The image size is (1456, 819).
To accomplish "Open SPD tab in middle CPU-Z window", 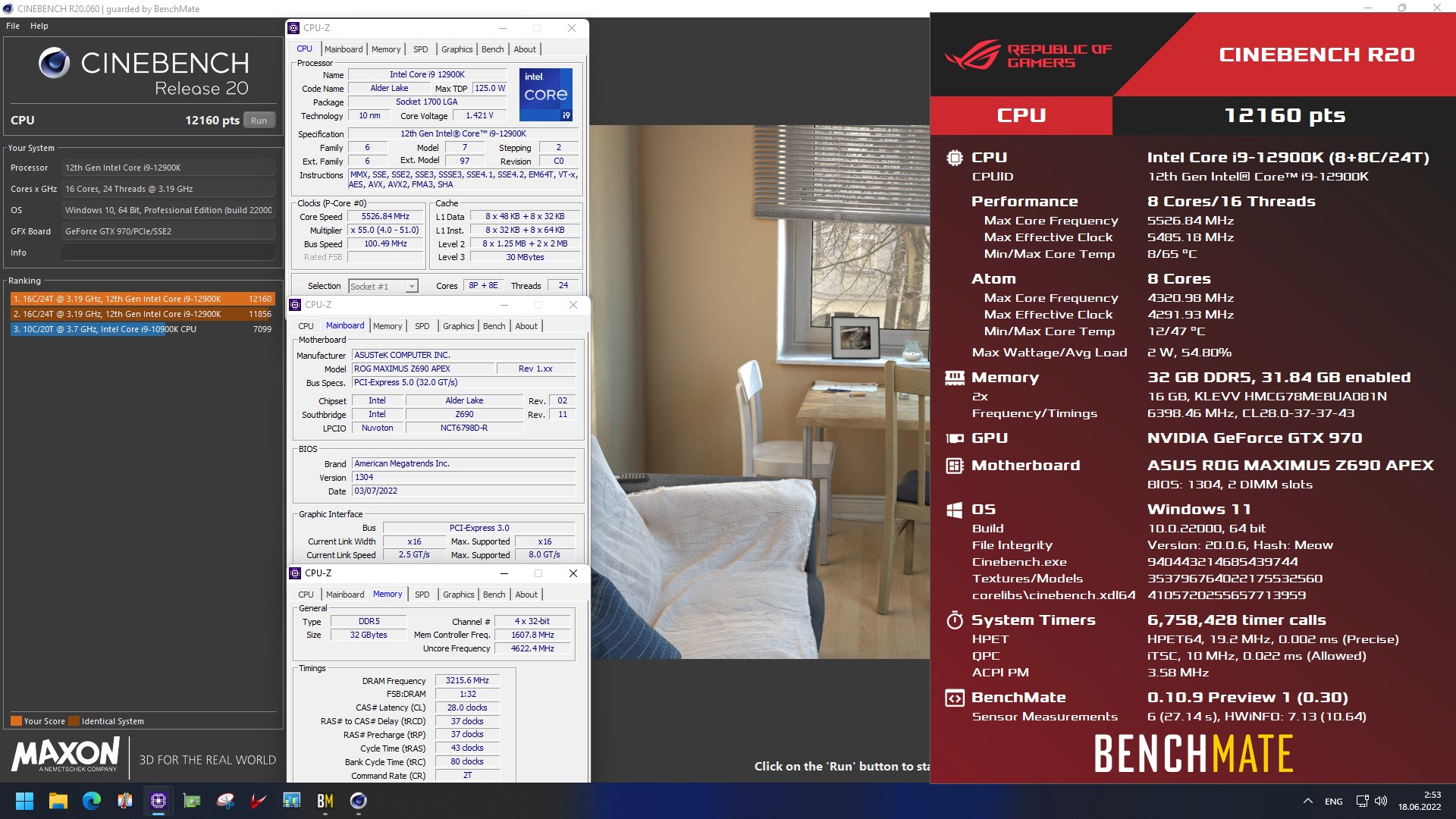I will point(422,326).
